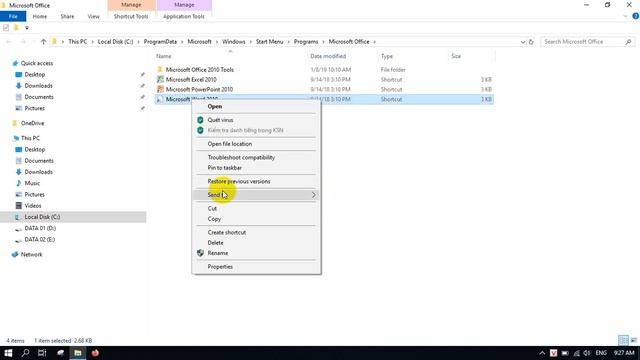Show hidden system tray icons chevron
The height and width of the screenshot is (360, 640).
point(542,353)
